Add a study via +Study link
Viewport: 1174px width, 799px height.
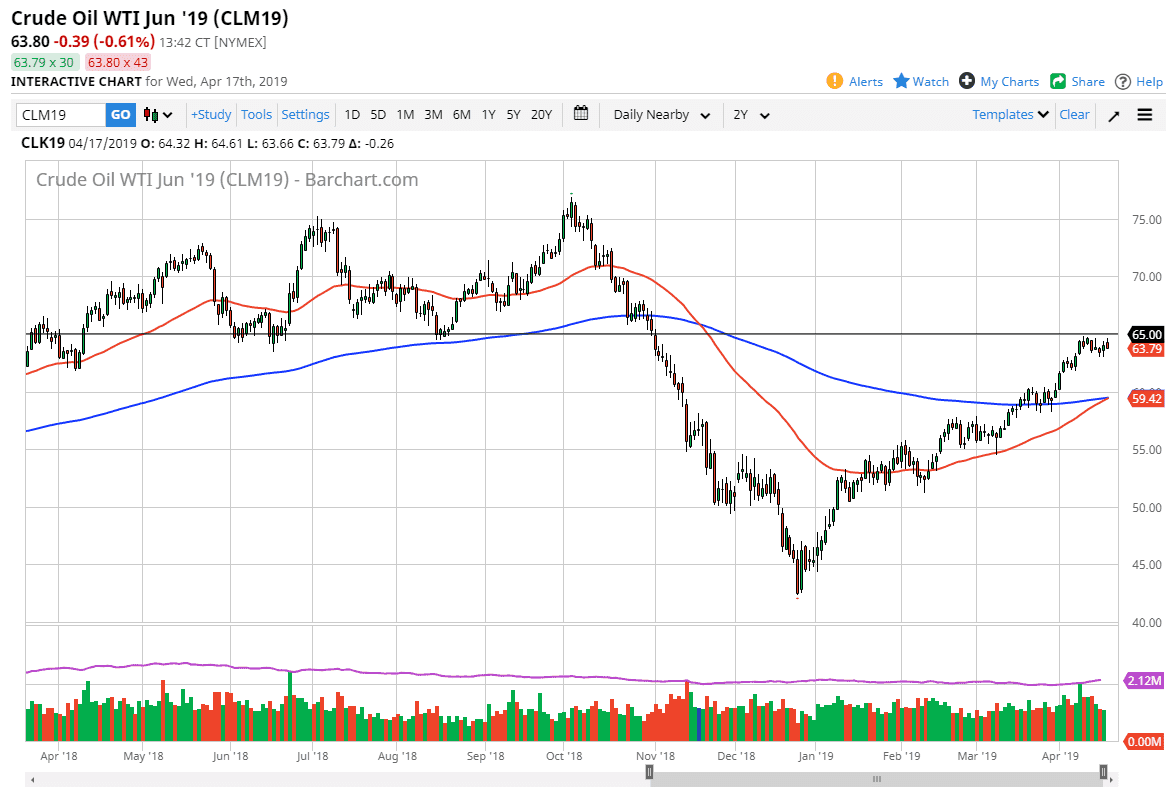tap(210, 115)
